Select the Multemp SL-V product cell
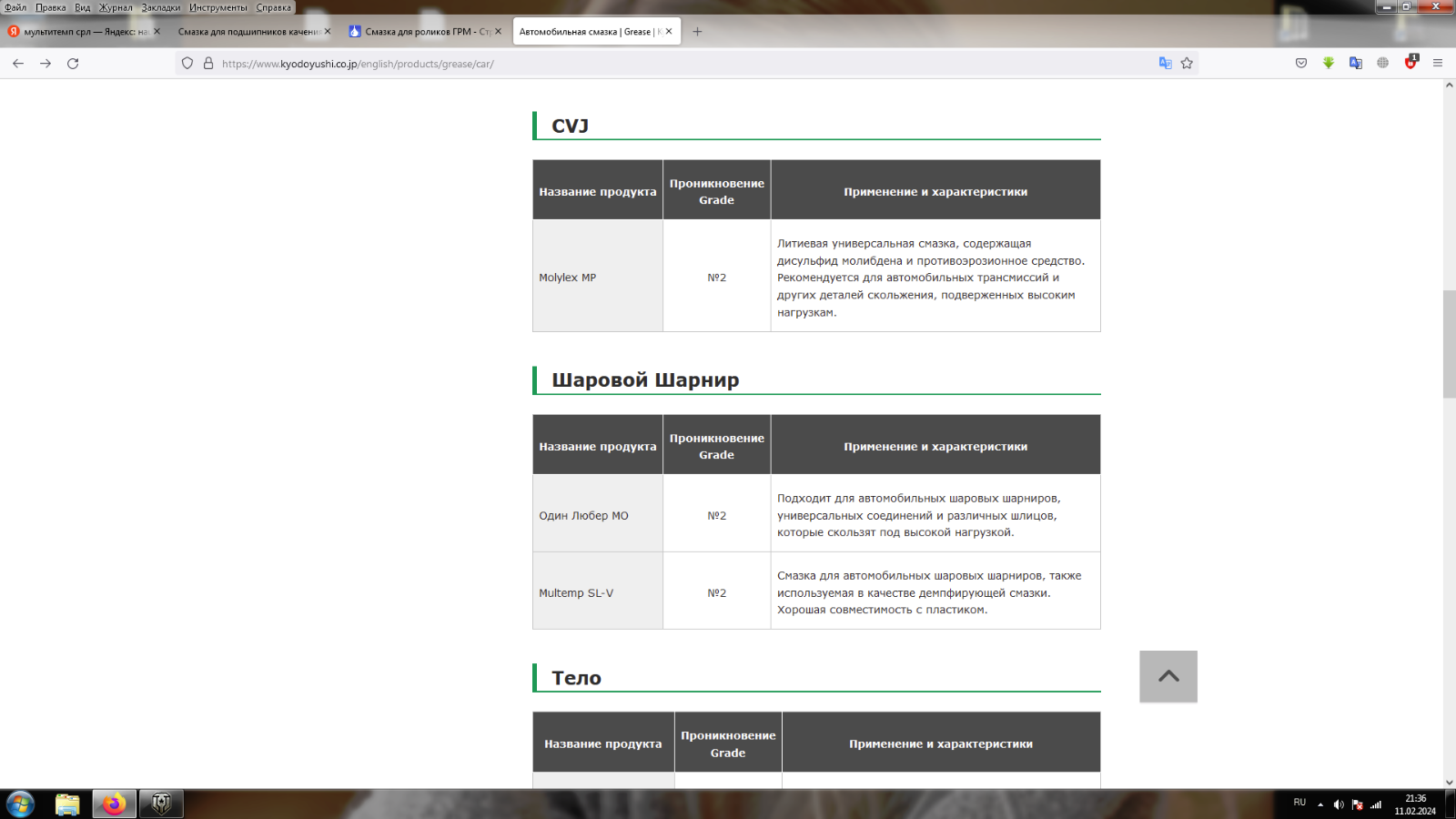 click(x=598, y=591)
